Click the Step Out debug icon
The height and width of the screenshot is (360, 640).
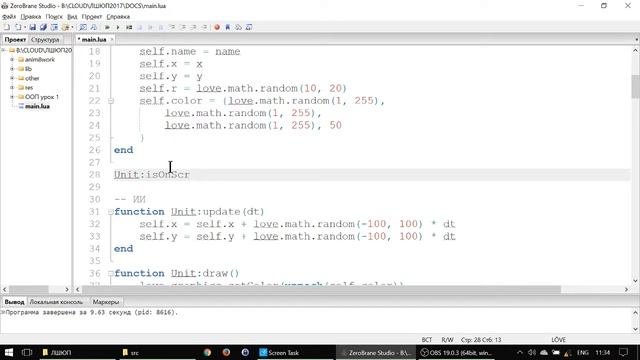click(193, 27)
